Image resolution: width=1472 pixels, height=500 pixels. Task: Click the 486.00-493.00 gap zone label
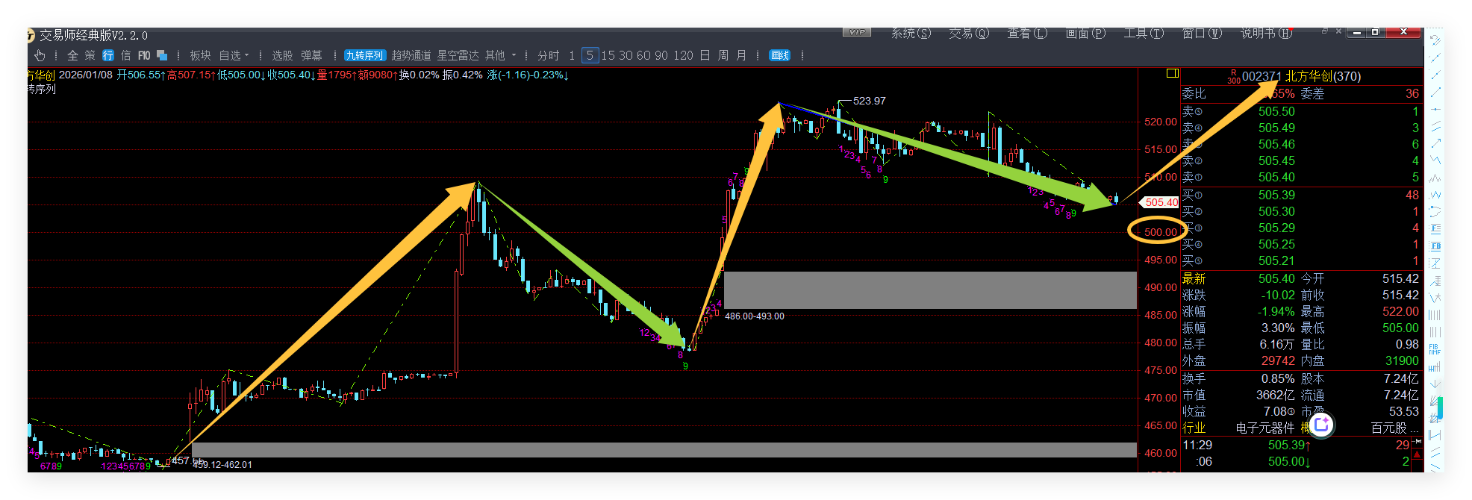pyautogui.click(x=755, y=316)
